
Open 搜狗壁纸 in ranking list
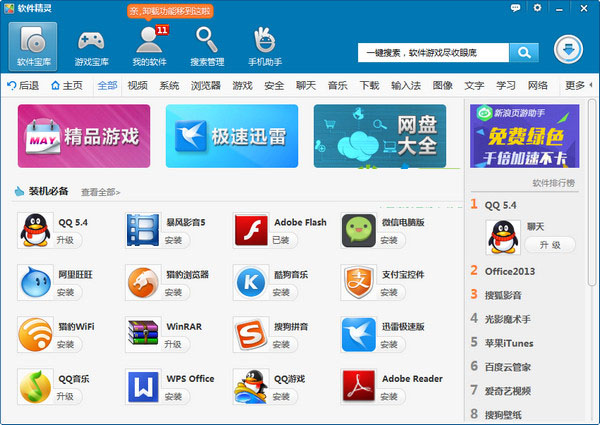click(503, 414)
